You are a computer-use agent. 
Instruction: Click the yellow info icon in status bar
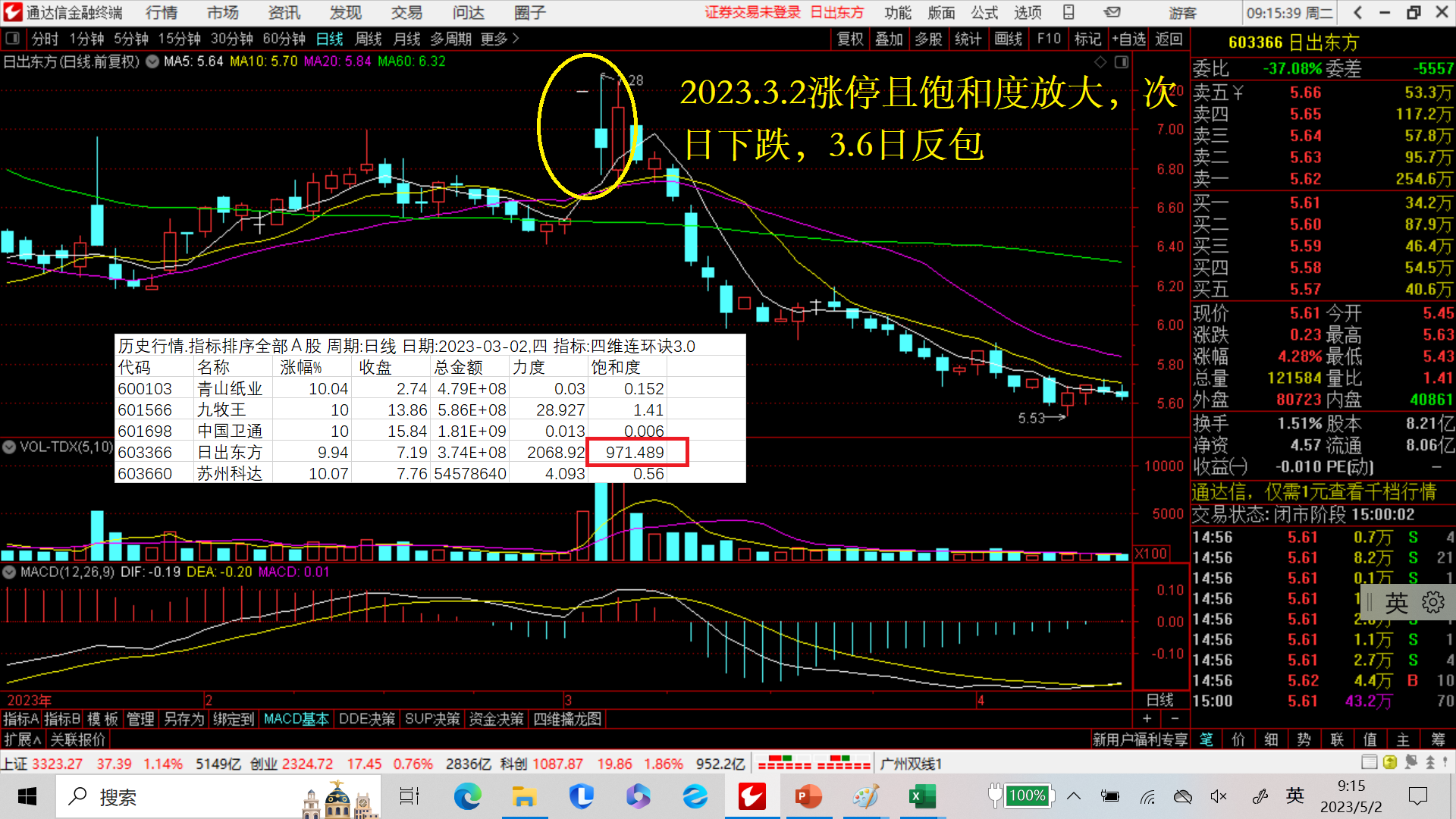pos(1389,762)
